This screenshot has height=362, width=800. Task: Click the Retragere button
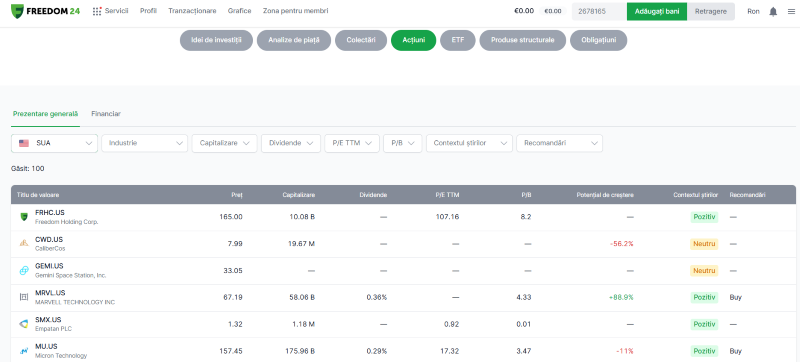(711, 11)
